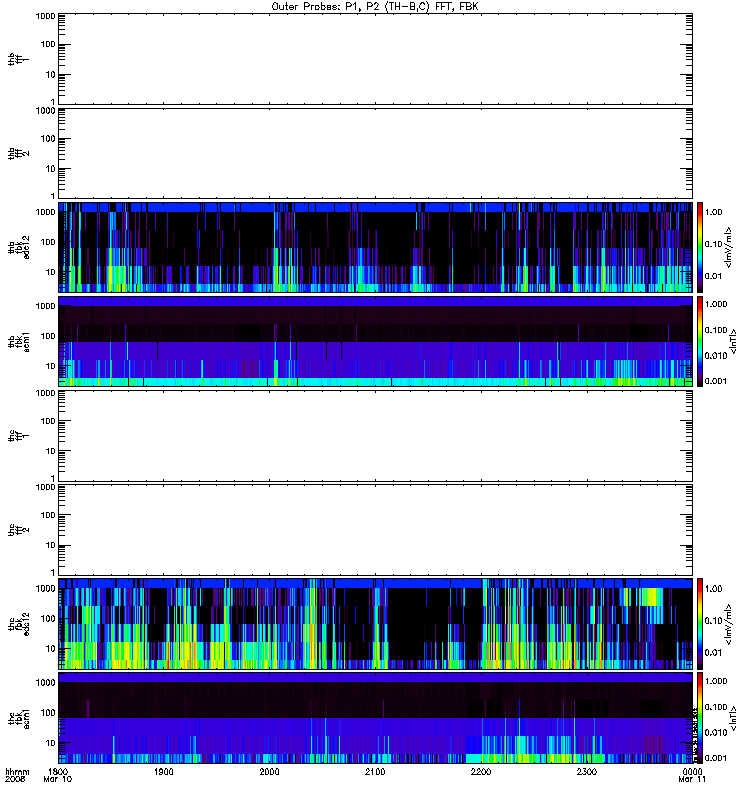Screen dimensions: 750x800
Task: Click '0.100' on the thb scm1 color bar
Action: (x=716, y=330)
